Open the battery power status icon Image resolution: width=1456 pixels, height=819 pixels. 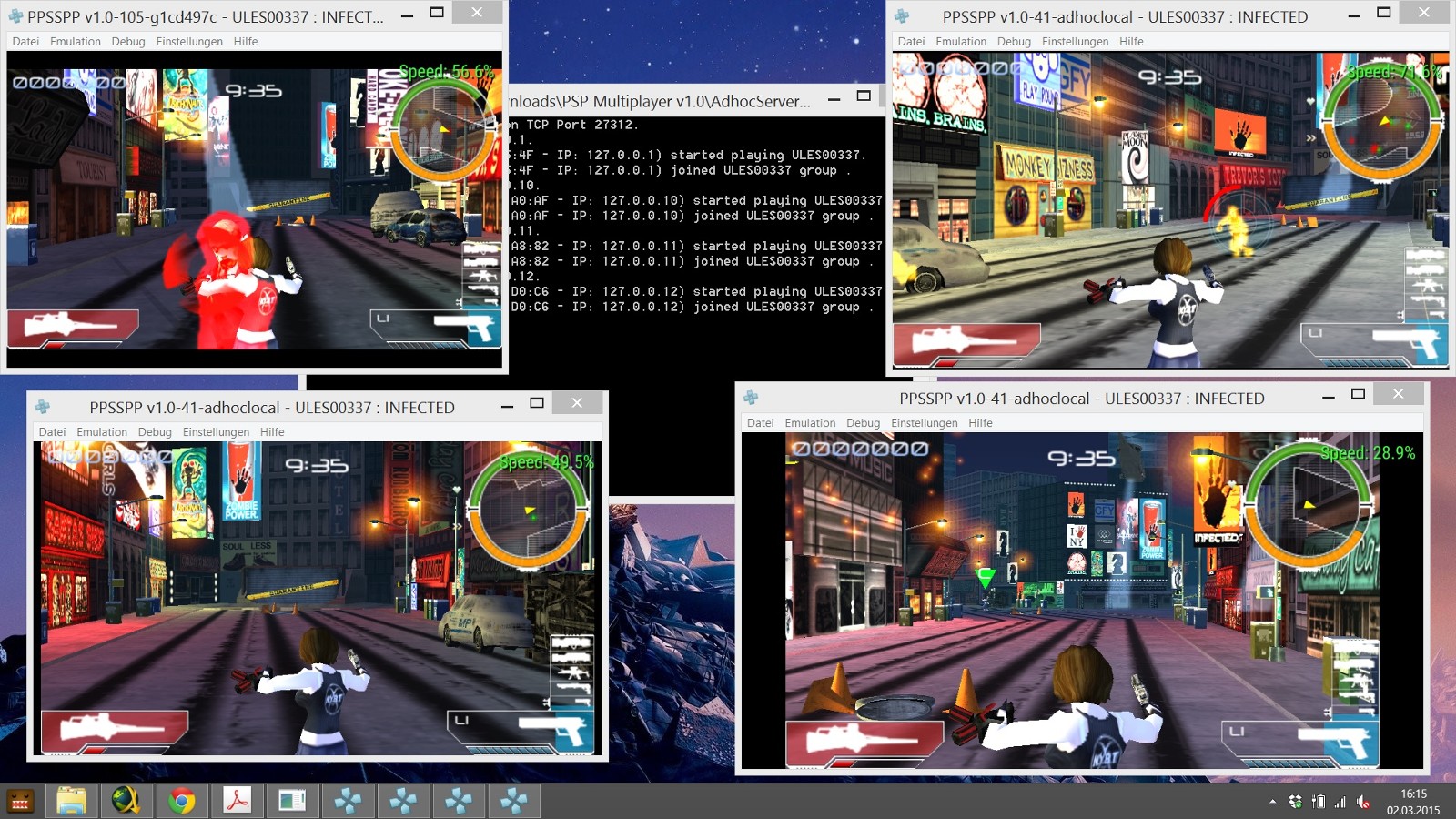pos(1319,802)
